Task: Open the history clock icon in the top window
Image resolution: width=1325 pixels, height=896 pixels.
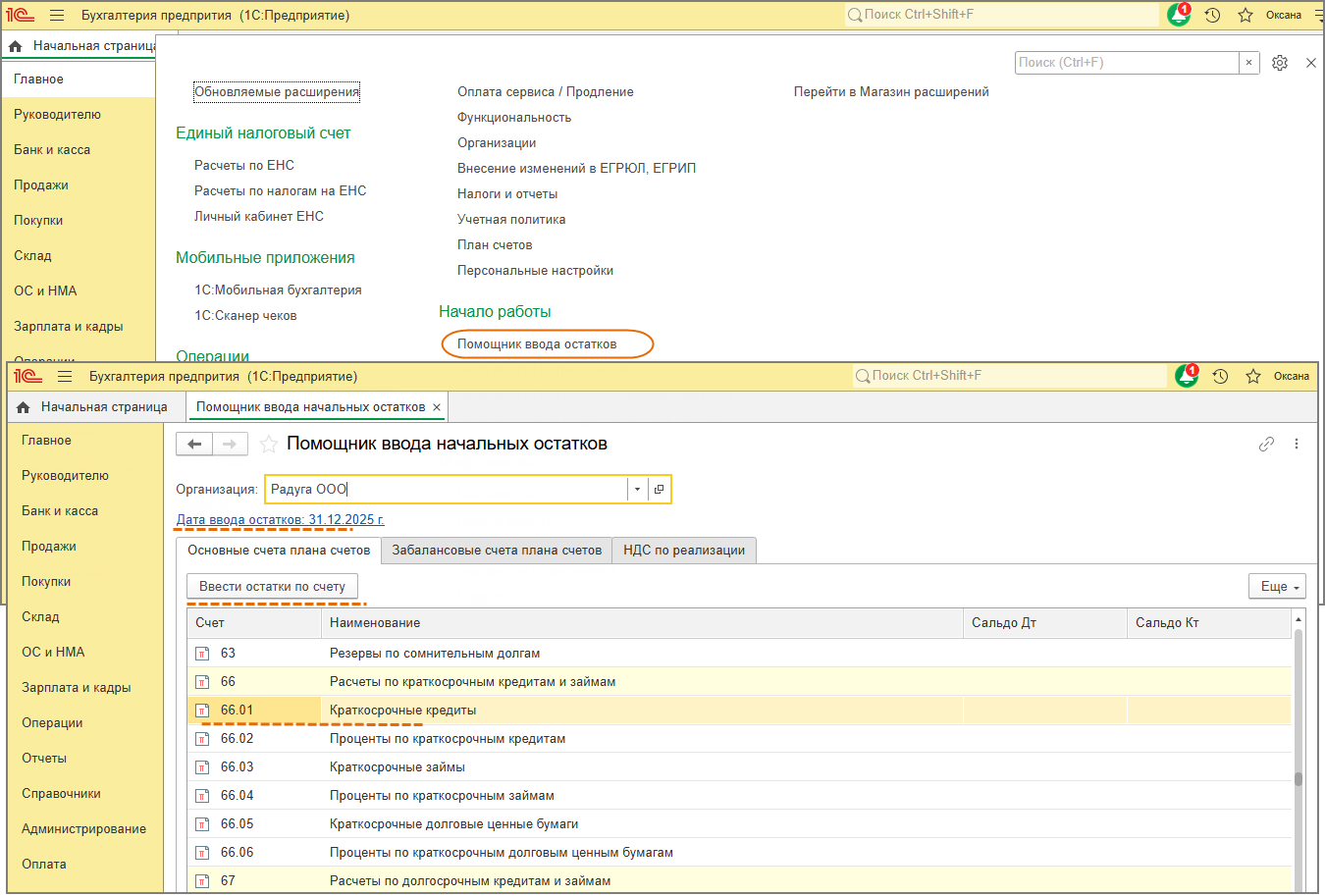Action: click(x=1213, y=16)
